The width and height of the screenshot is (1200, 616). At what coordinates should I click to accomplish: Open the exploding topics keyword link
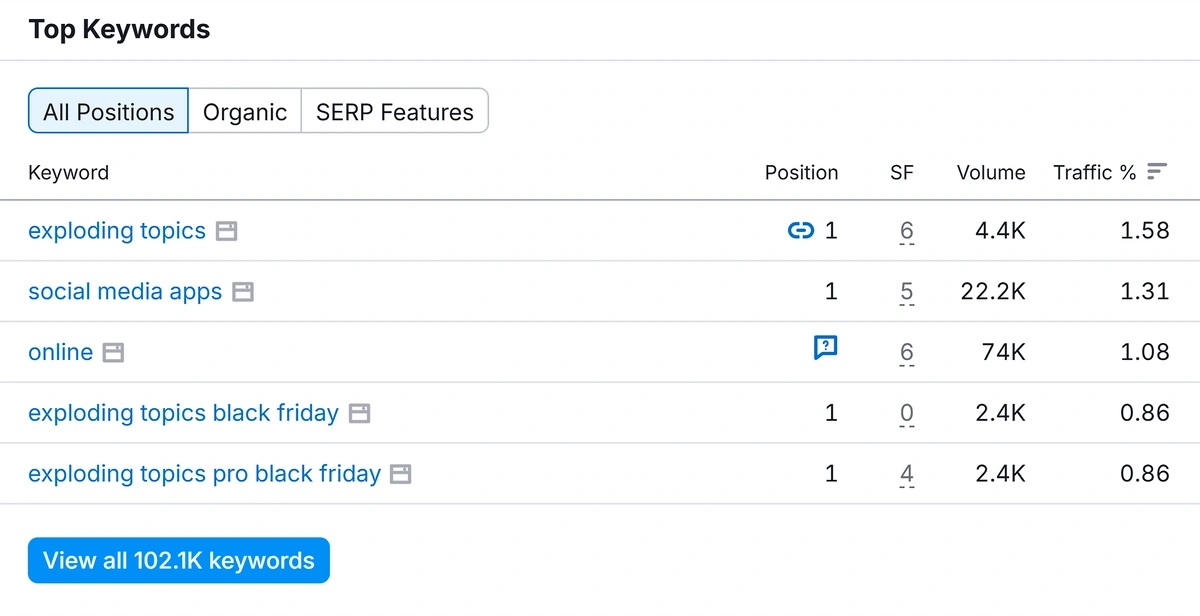(117, 231)
